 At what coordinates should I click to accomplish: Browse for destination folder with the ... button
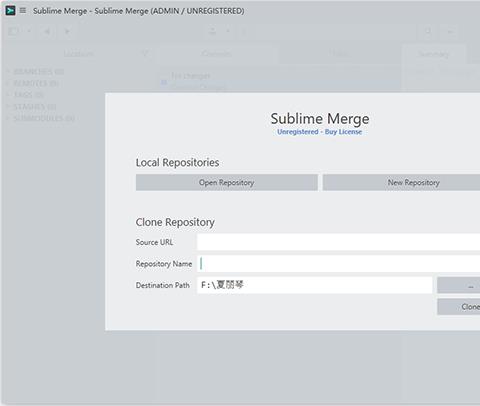pos(459,285)
